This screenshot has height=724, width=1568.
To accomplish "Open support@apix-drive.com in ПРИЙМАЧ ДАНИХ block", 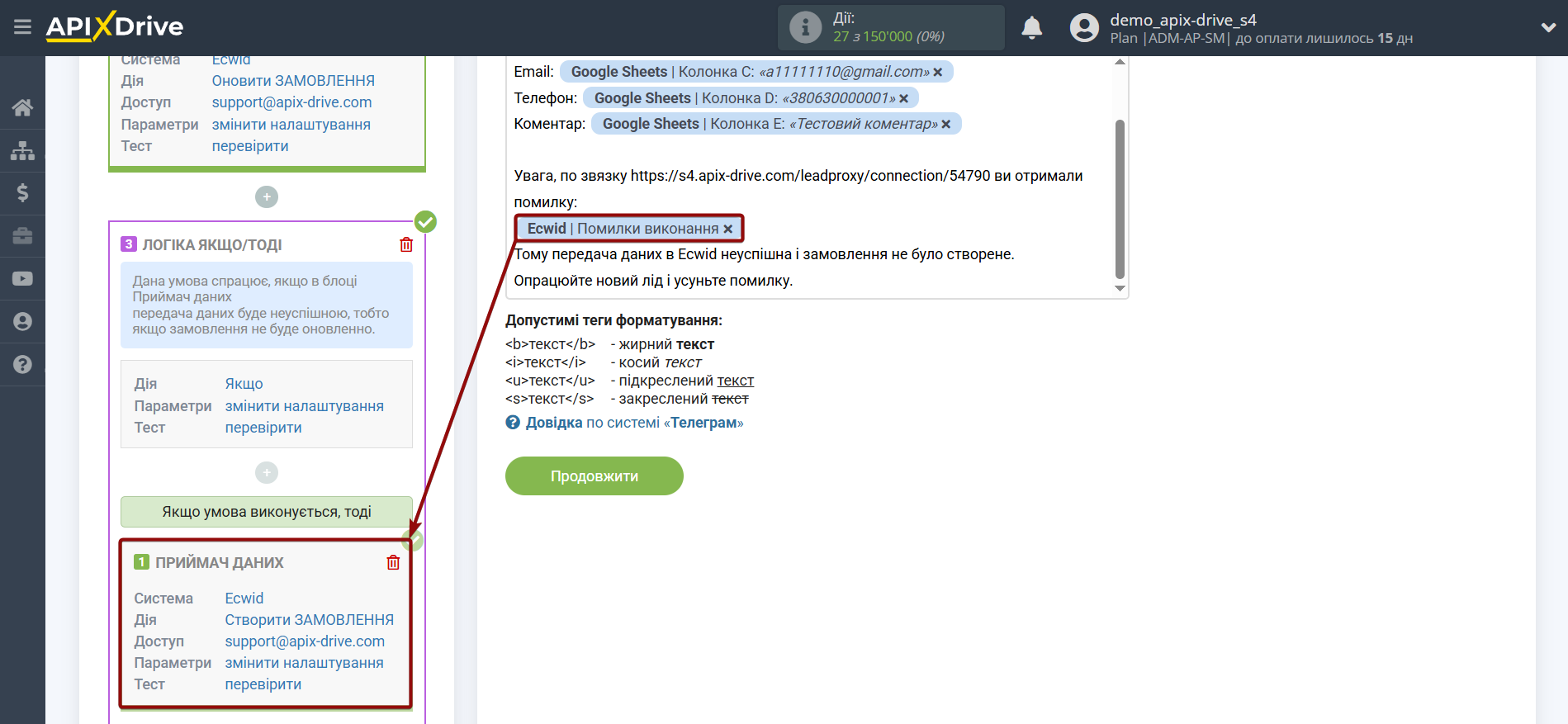I will click(x=305, y=641).
